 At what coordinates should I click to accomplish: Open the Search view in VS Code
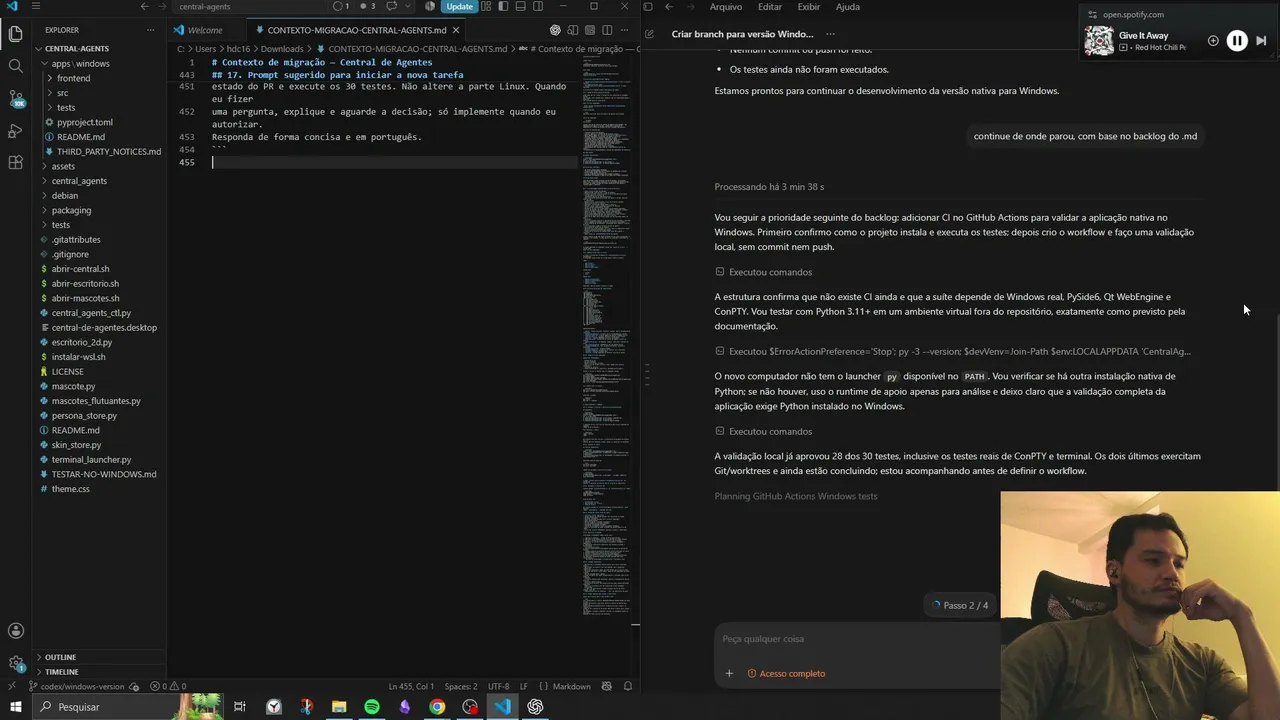point(15,66)
